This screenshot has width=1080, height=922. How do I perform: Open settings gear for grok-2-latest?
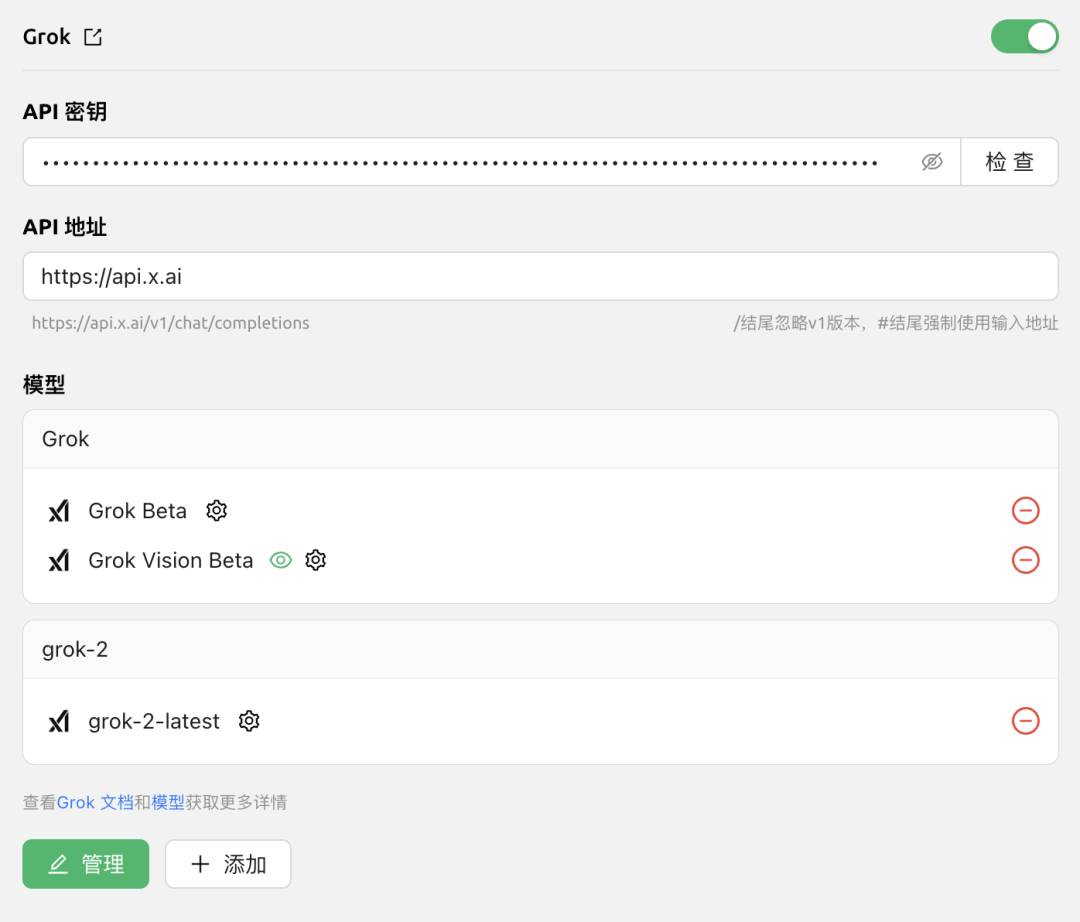[249, 722]
